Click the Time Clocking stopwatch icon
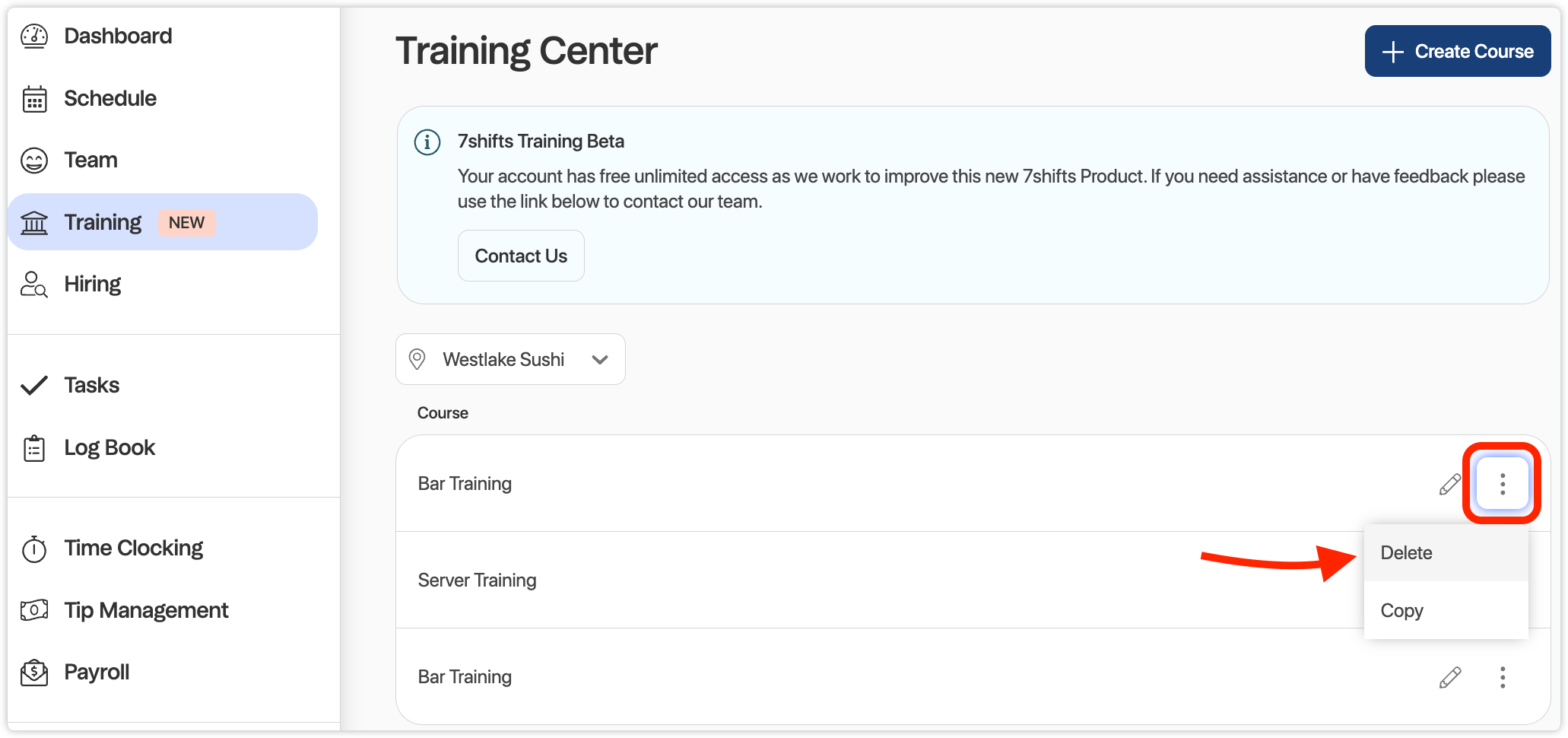The height and width of the screenshot is (738, 1568). pos(34,549)
